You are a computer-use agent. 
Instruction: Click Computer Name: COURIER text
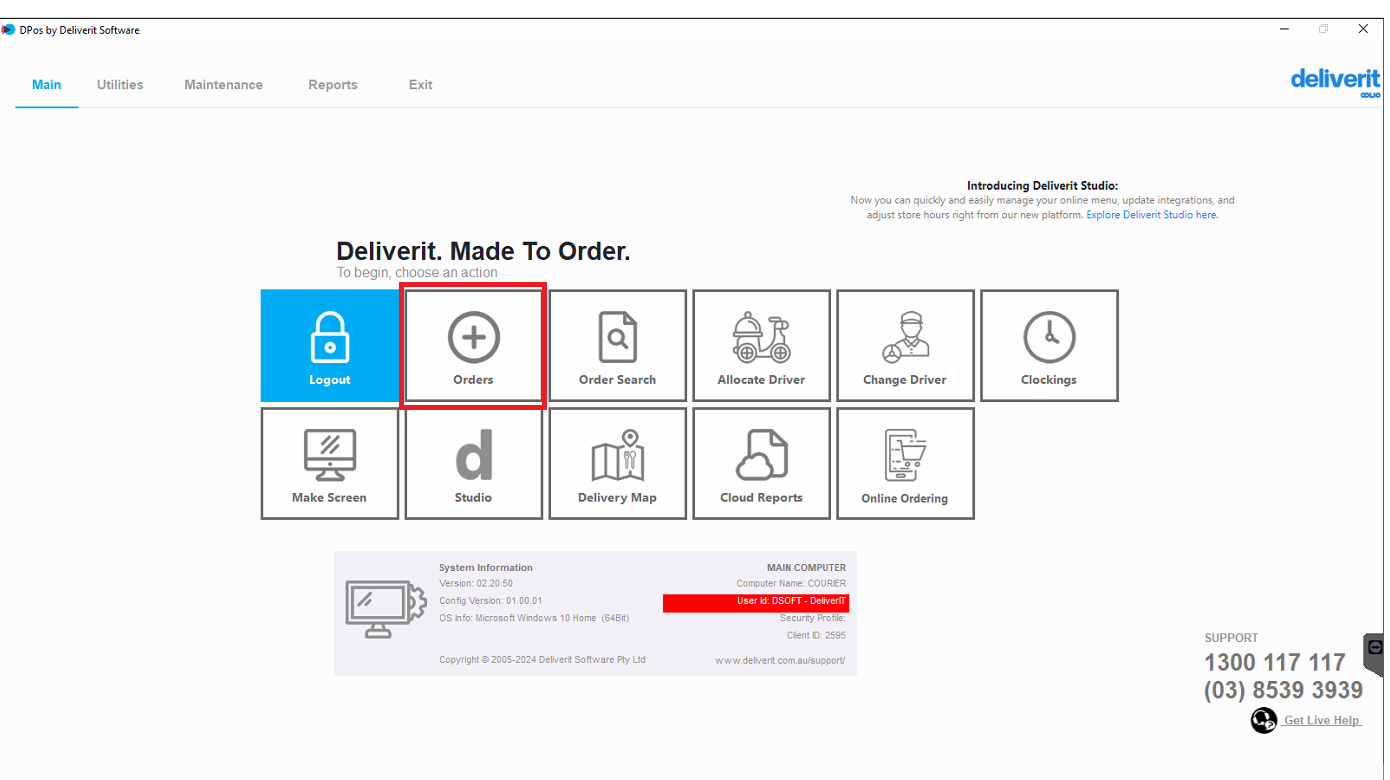click(791, 584)
